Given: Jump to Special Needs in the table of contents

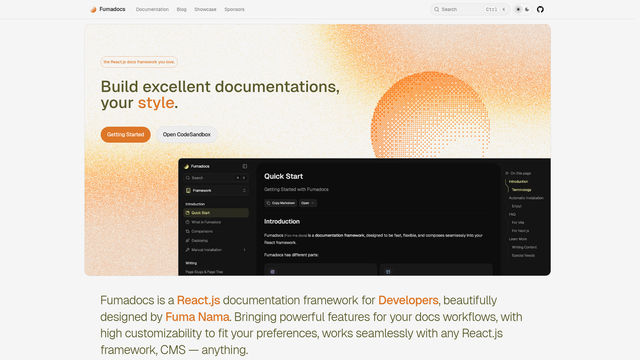Looking at the screenshot, I should click(523, 256).
